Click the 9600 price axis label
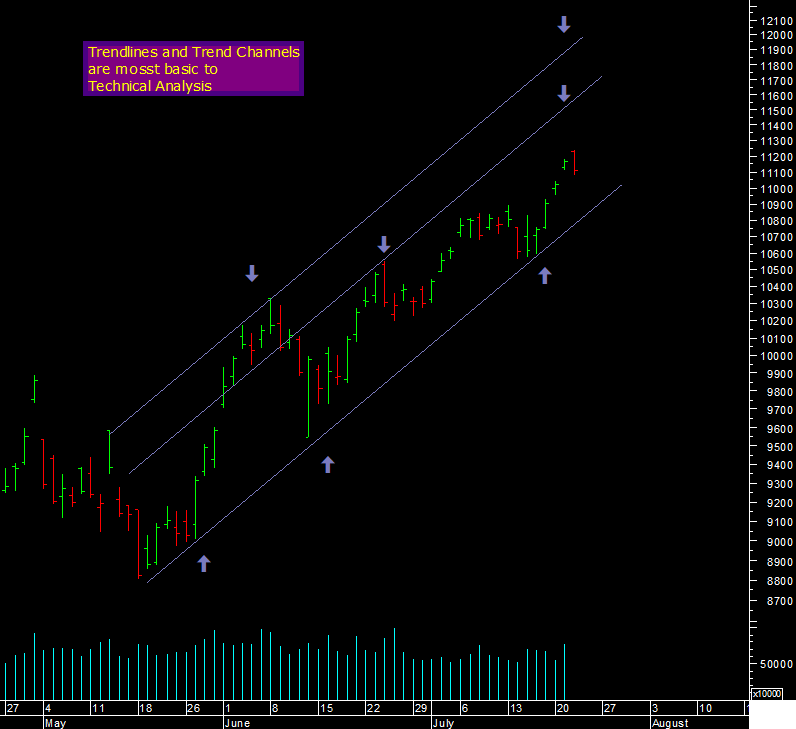The width and height of the screenshot is (796, 729). (x=779, y=429)
